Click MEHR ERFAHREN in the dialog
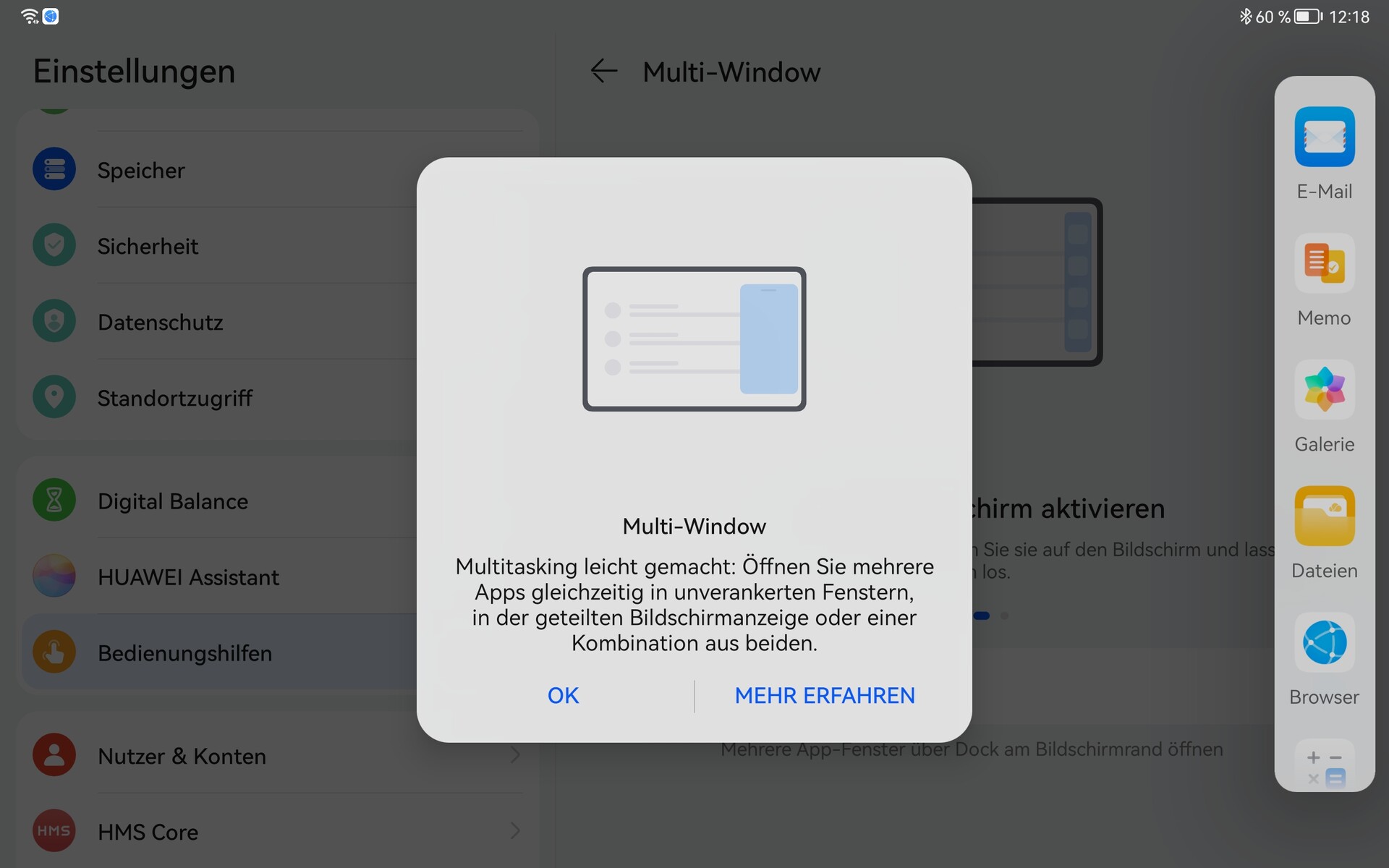1389x868 pixels. pyautogui.click(x=824, y=695)
